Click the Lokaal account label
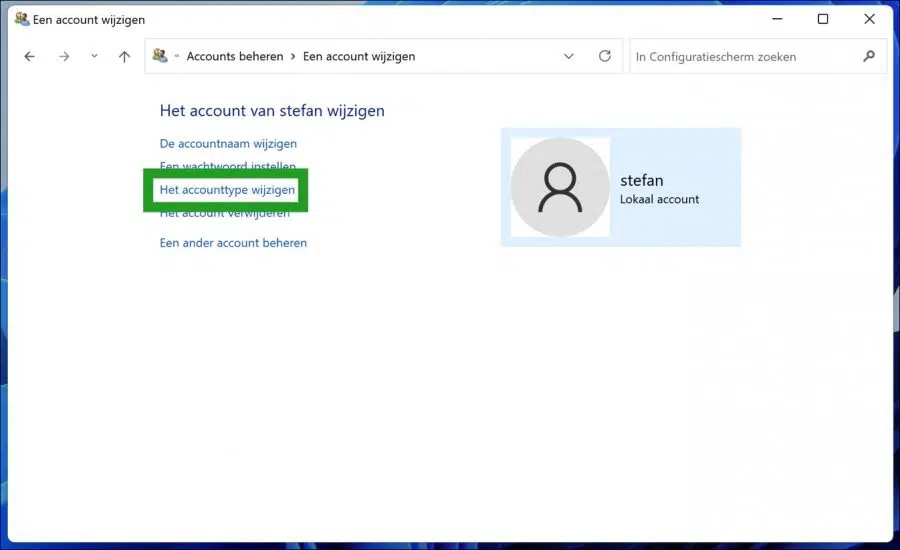 (x=660, y=199)
